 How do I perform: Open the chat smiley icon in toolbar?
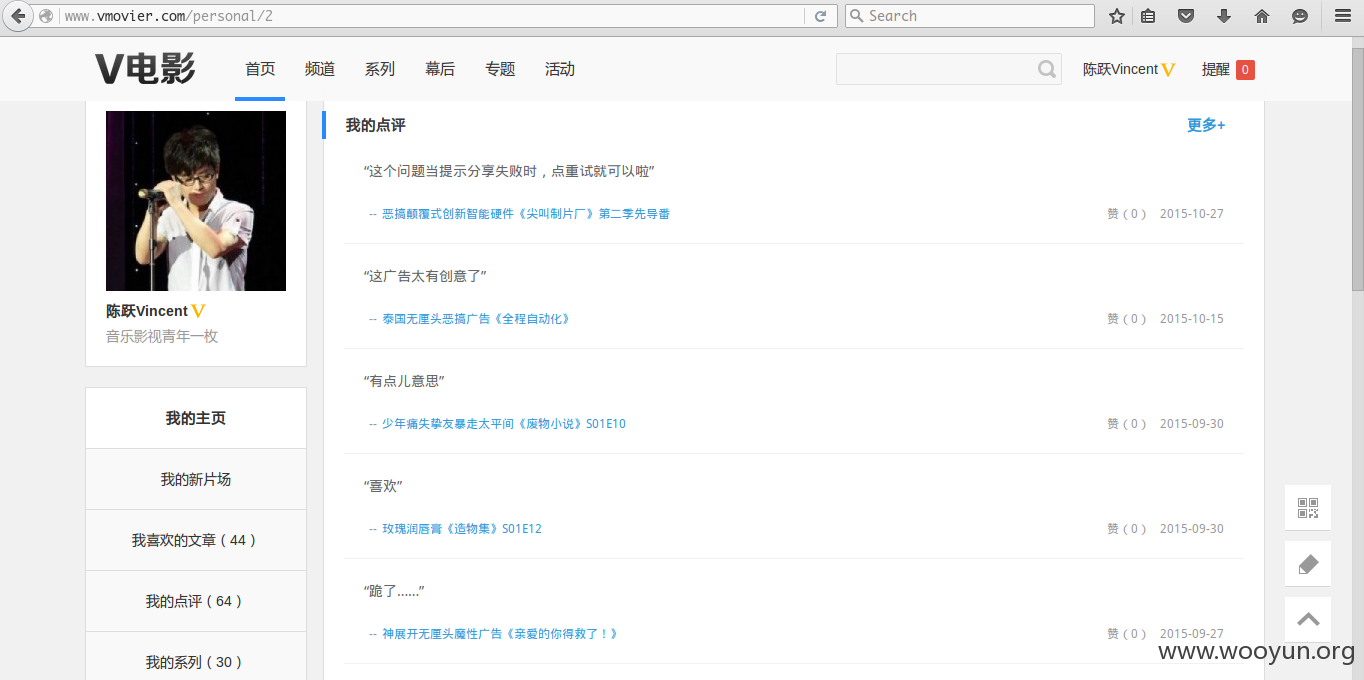(x=1300, y=16)
